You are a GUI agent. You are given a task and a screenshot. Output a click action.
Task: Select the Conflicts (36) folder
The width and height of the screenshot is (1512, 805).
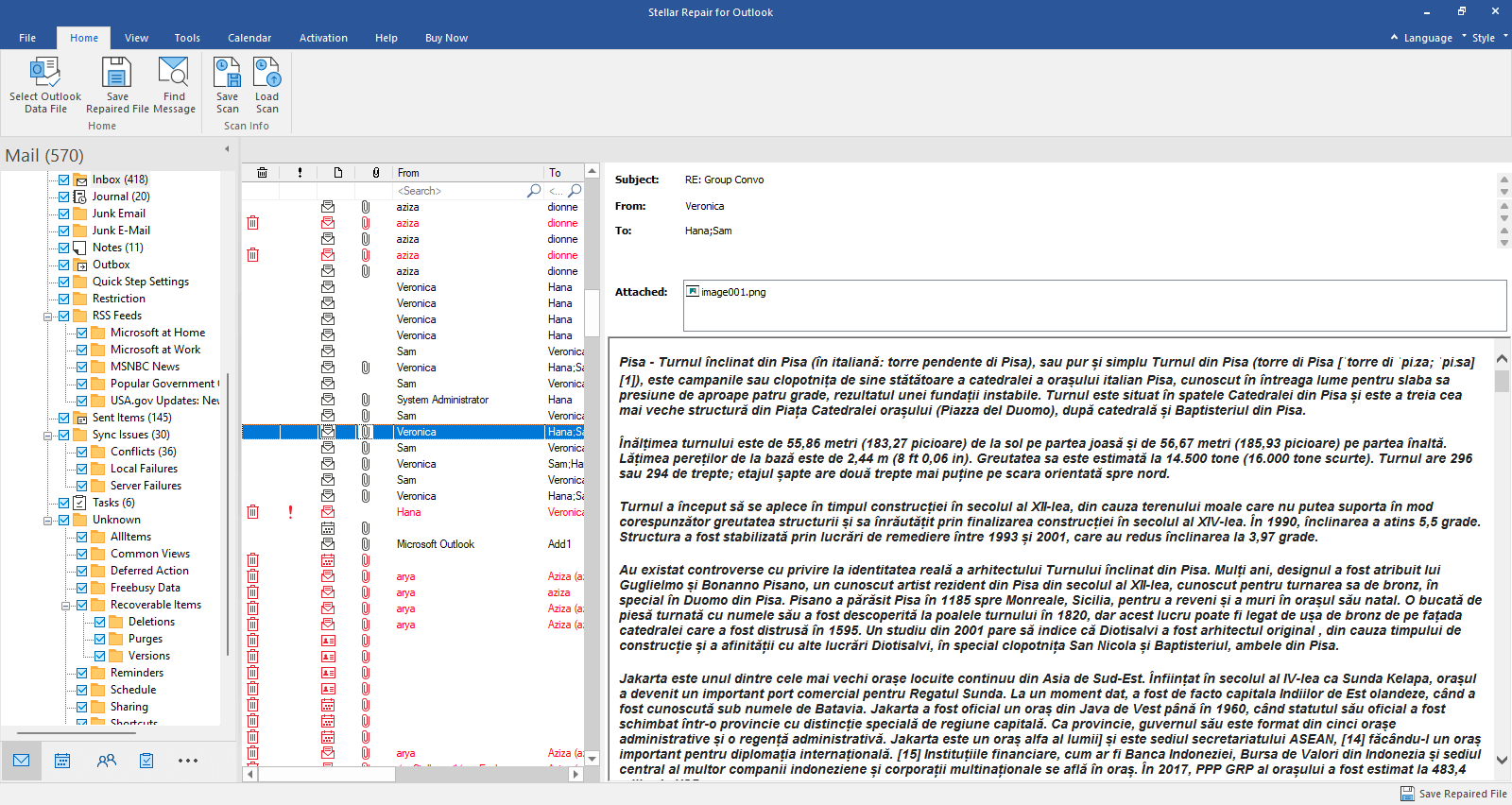coord(143,452)
